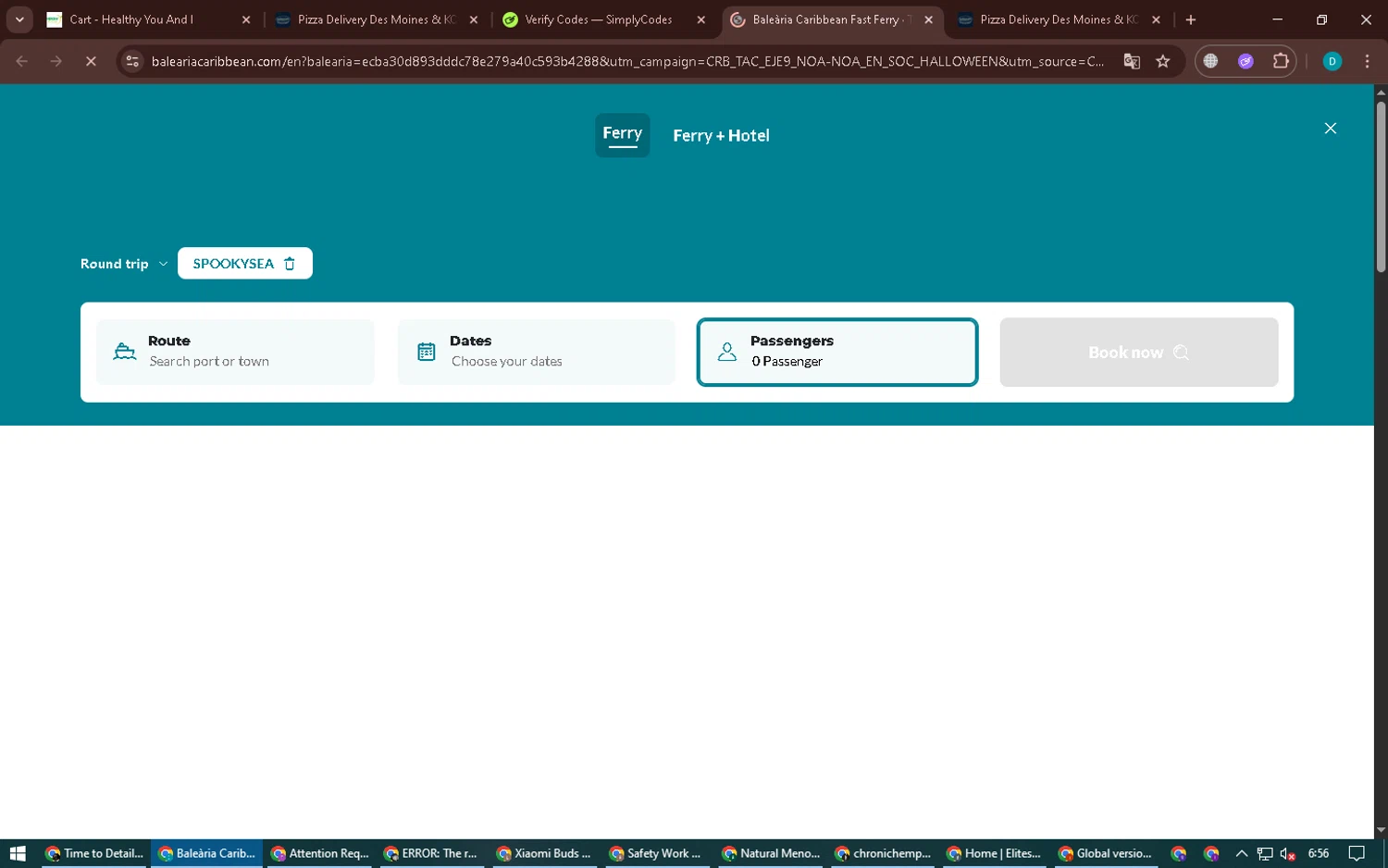
Task: Open chronichemp taskbar window
Action: [884, 853]
